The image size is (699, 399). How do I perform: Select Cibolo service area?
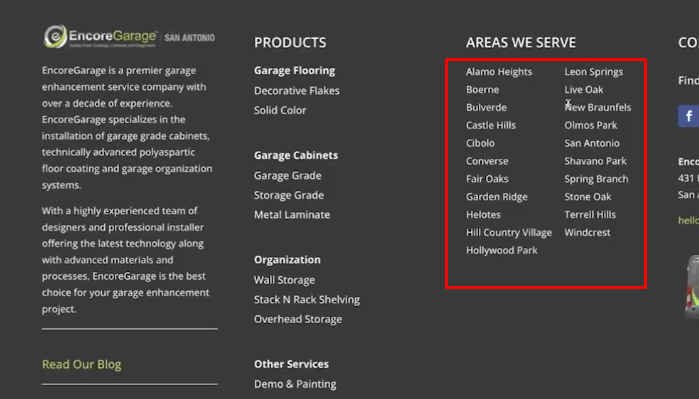click(481, 143)
